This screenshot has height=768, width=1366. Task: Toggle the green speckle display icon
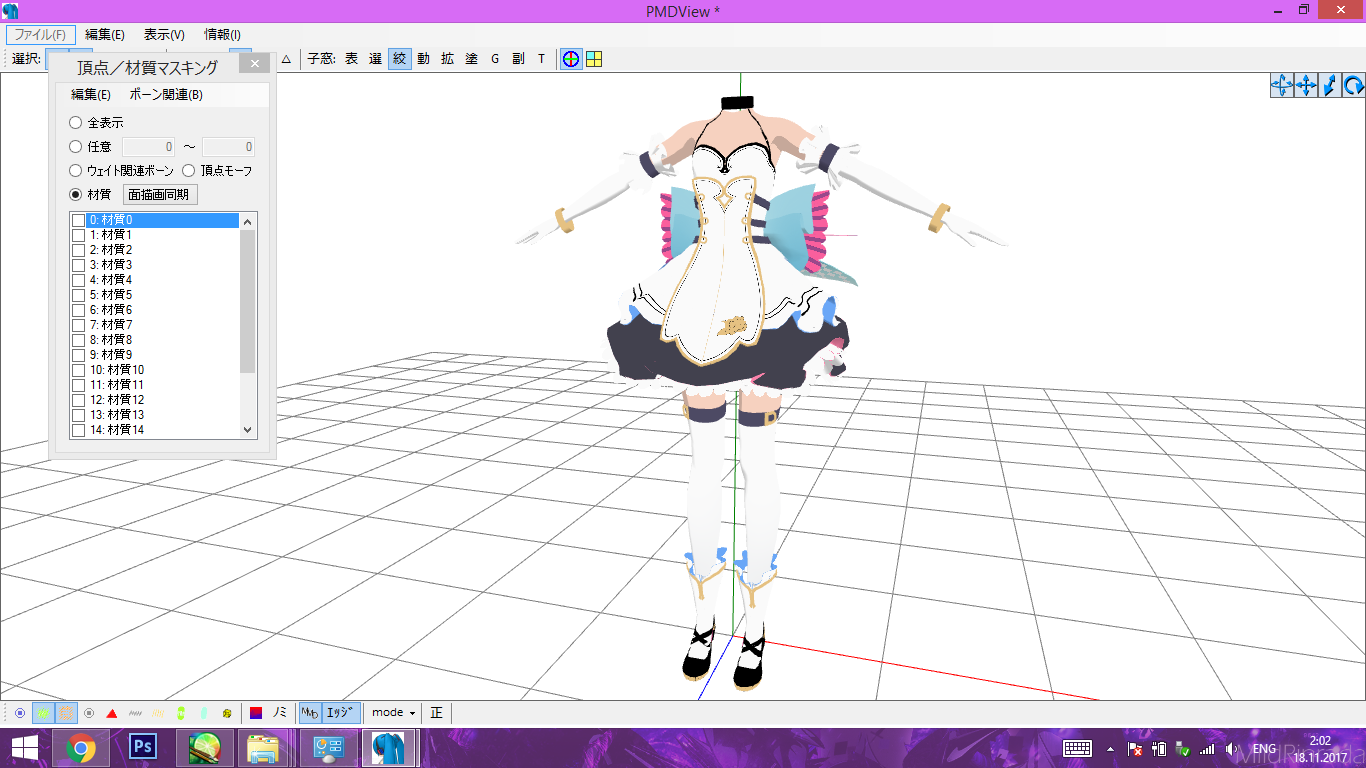(43, 713)
